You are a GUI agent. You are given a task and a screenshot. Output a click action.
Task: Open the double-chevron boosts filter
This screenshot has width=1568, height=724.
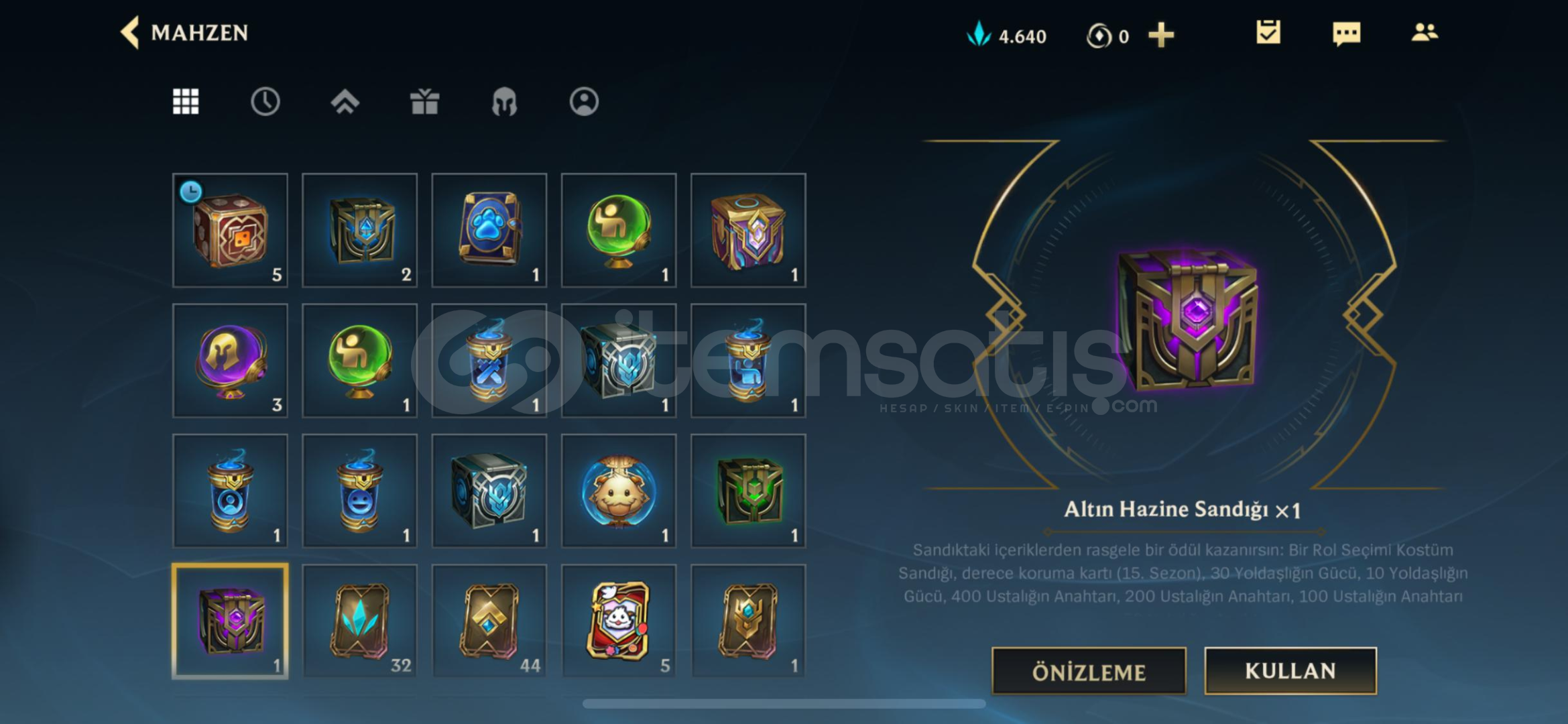345,102
